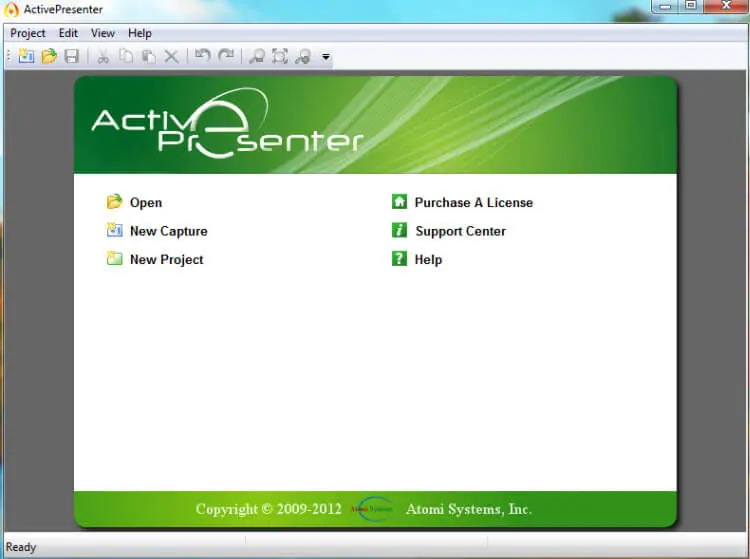
Task: Click the Support Center link
Action: point(461,231)
